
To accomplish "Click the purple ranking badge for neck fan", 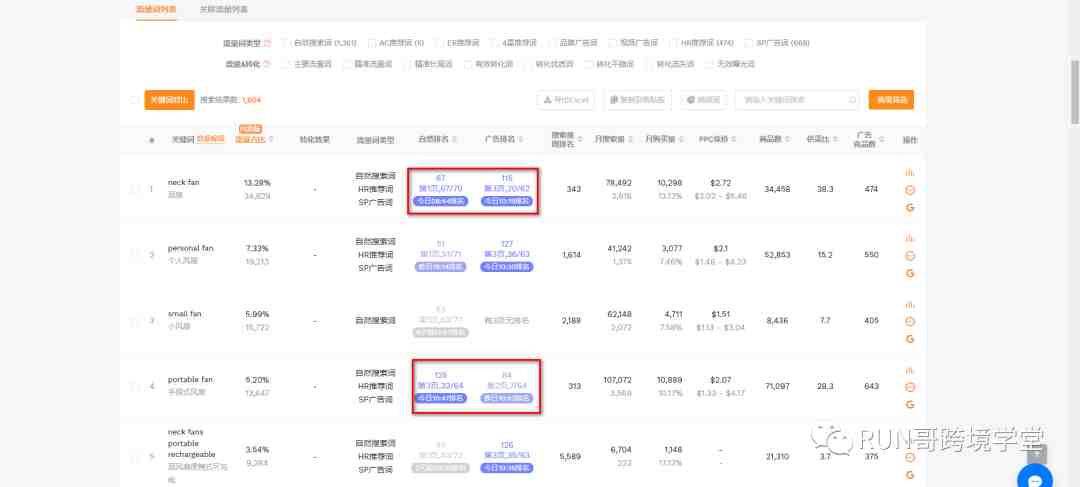I will [440, 201].
